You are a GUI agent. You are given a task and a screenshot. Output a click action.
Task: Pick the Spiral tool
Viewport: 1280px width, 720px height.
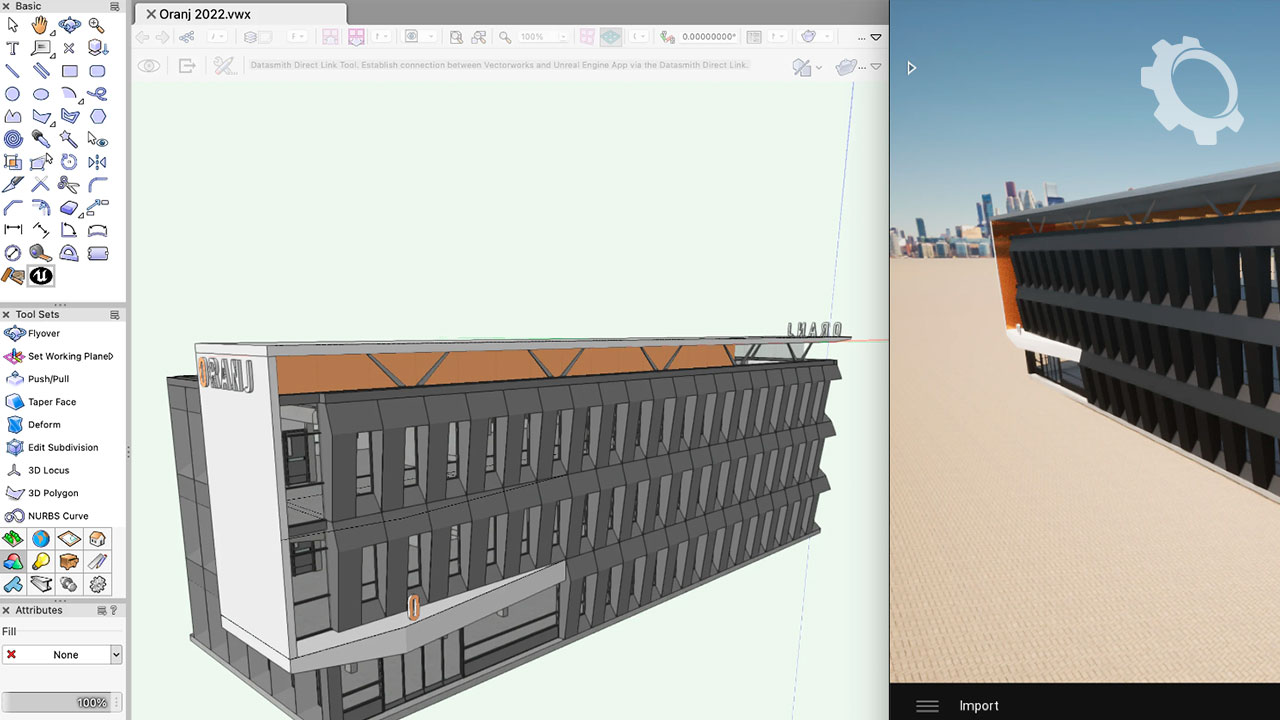click(13, 139)
